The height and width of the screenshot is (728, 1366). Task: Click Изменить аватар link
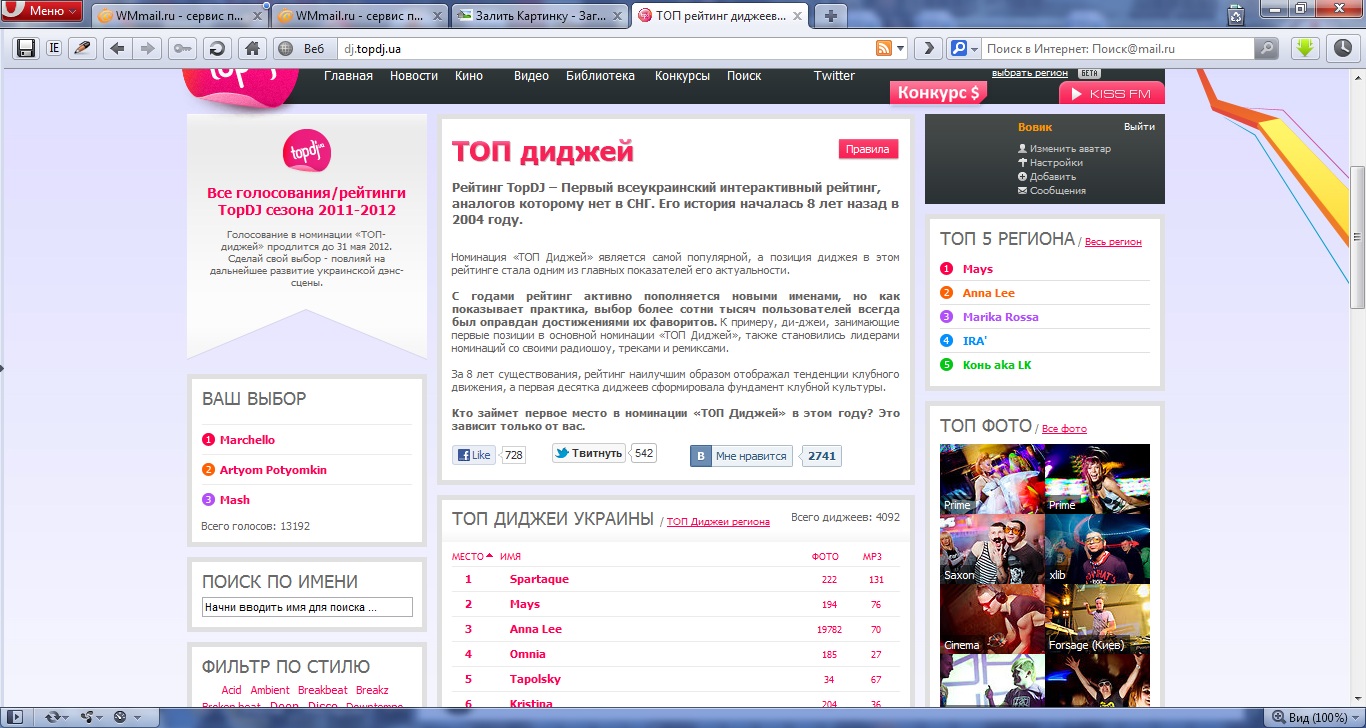coord(1070,149)
